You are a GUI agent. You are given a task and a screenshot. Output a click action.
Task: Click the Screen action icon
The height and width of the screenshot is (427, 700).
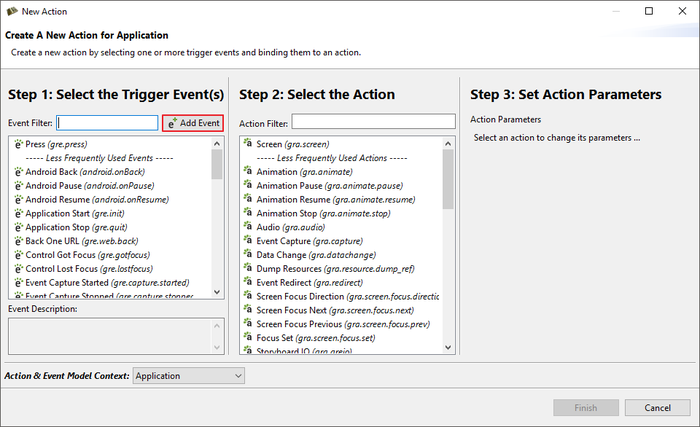point(248,143)
